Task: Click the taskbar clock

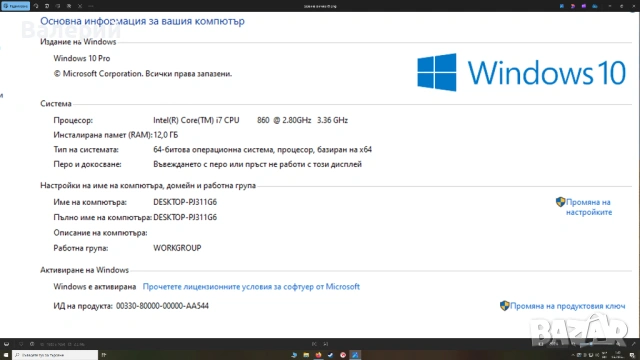Action: [x=618, y=355]
